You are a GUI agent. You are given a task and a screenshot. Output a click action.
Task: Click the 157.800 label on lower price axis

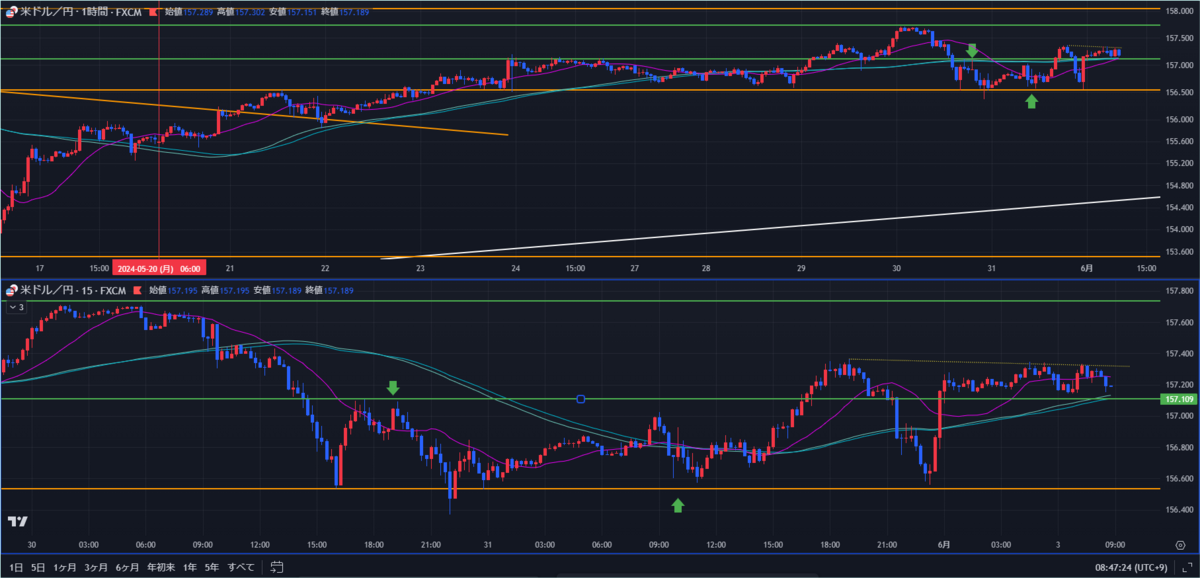(1178, 291)
